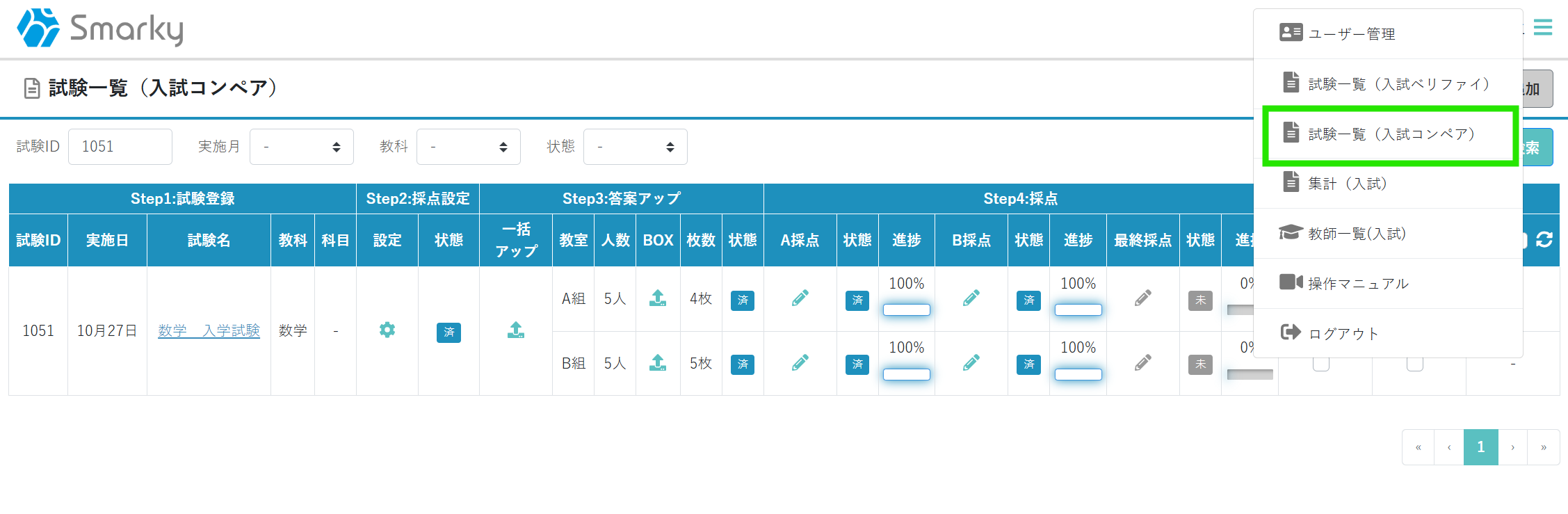Open the 数学 入学試験 exam link
This screenshot has width=1568, height=514.
coord(209,330)
